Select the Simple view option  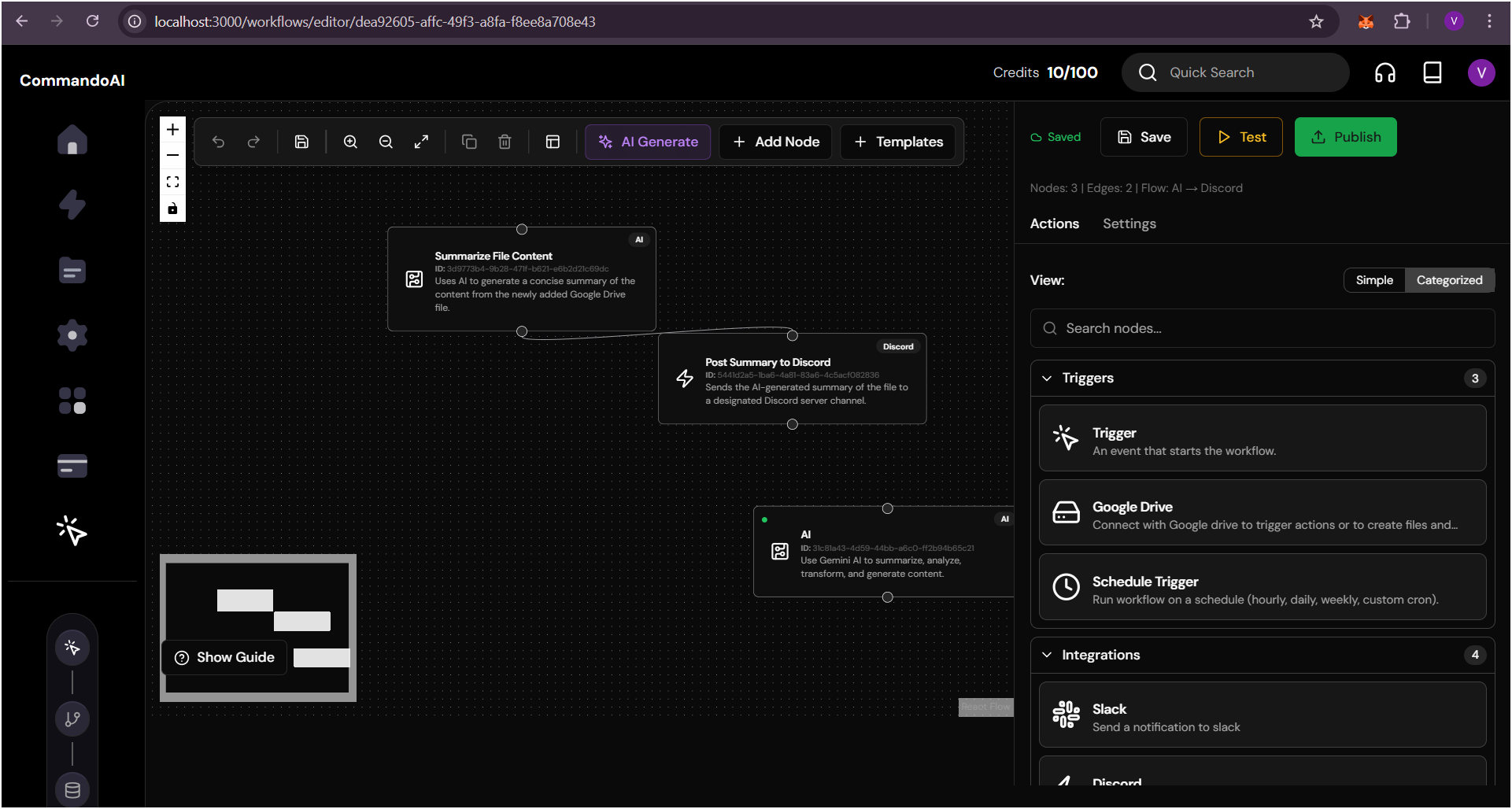tap(1374, 280)
